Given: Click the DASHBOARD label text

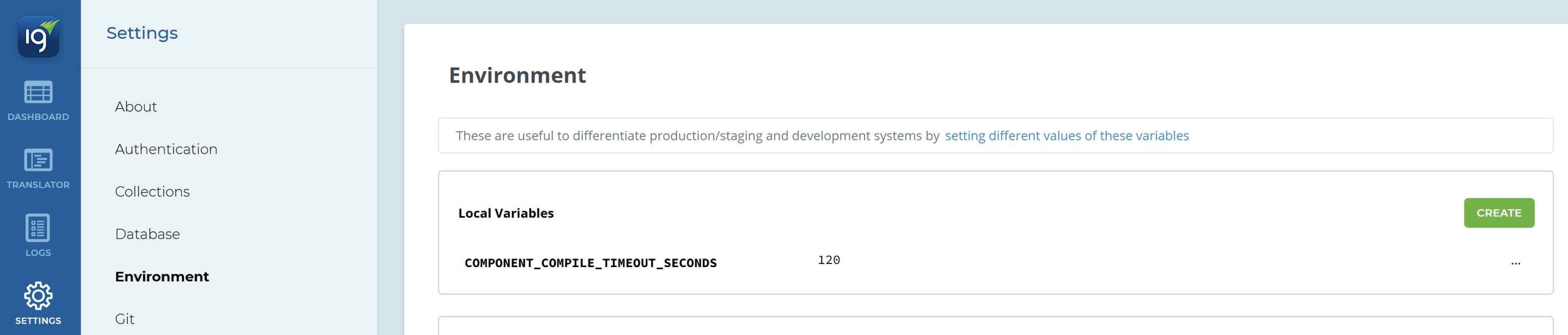Looking at the screenshot, I should tap(38, 117).
